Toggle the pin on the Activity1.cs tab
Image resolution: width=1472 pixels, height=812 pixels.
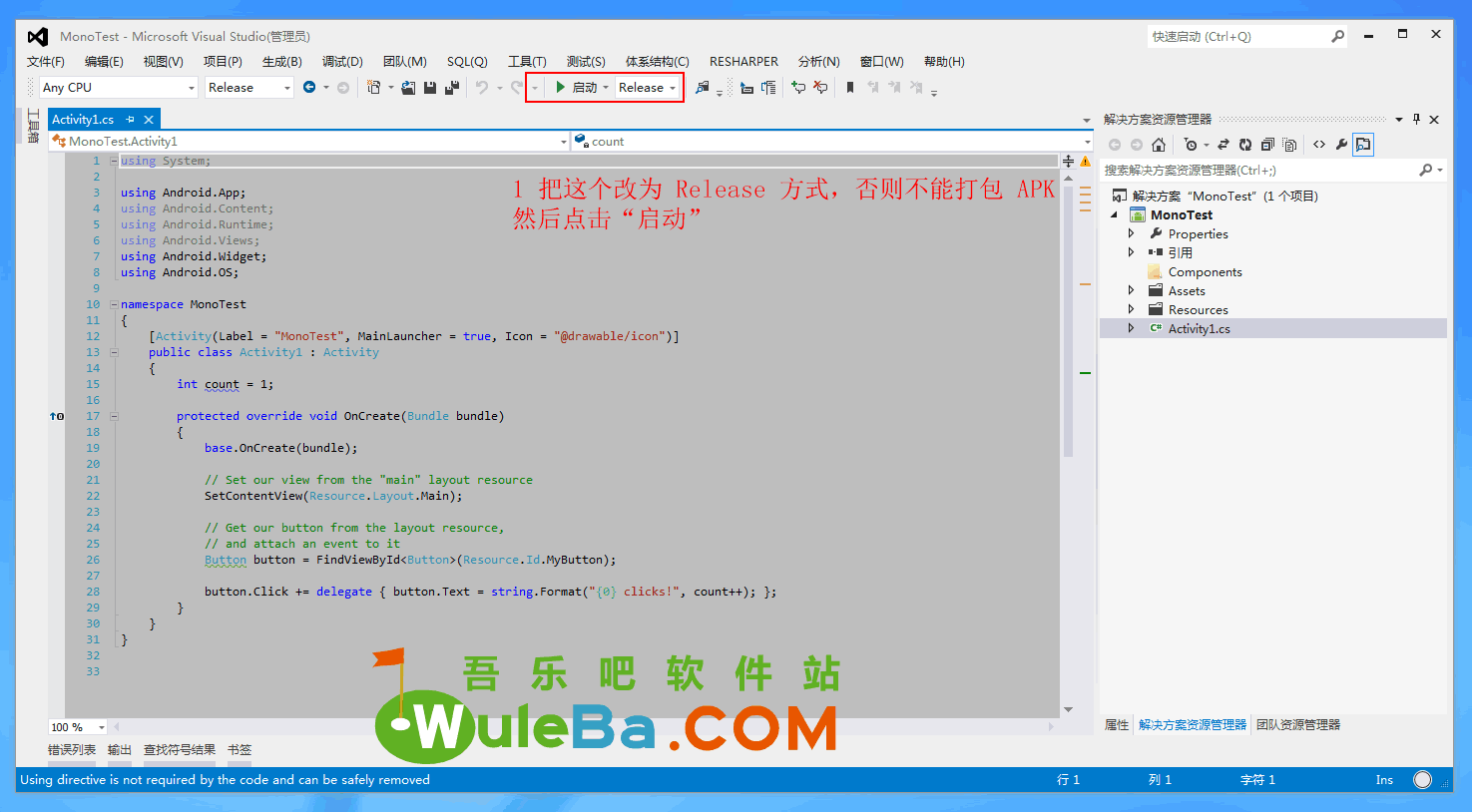point(130,119)
